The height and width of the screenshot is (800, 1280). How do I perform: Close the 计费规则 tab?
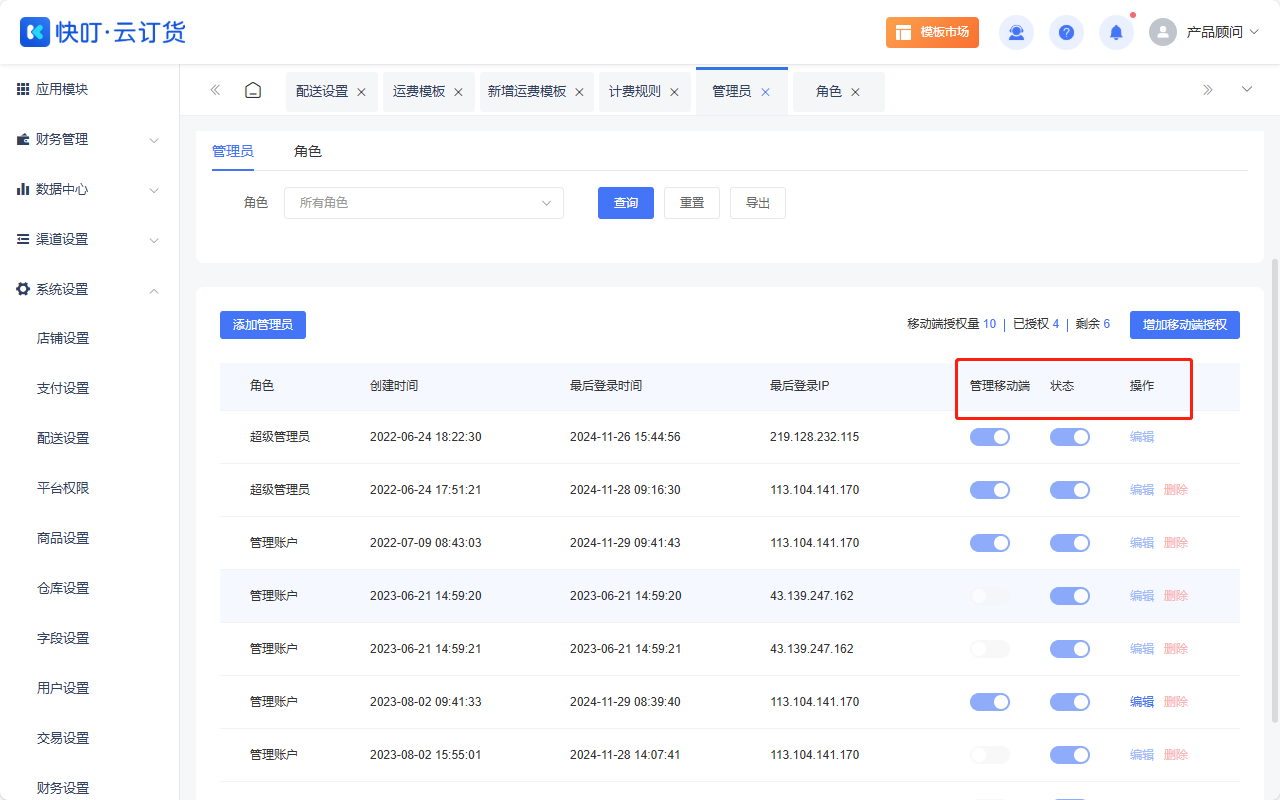(x=674, y=92)
